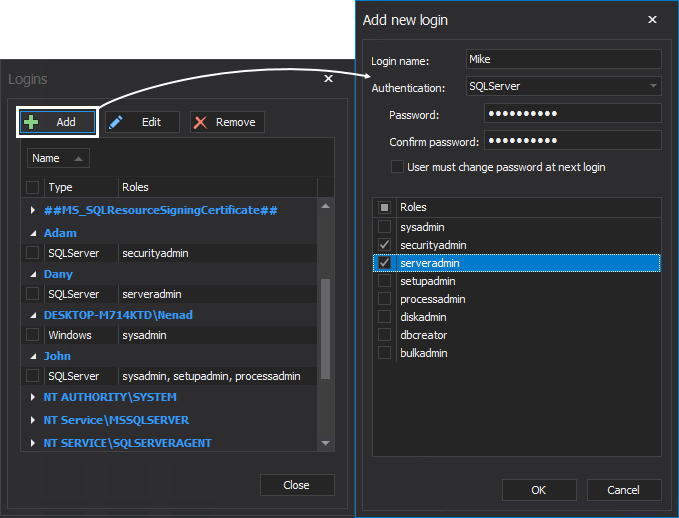Check the dbcreator role
Screen dimensions: 679x518
pos(384,335)
